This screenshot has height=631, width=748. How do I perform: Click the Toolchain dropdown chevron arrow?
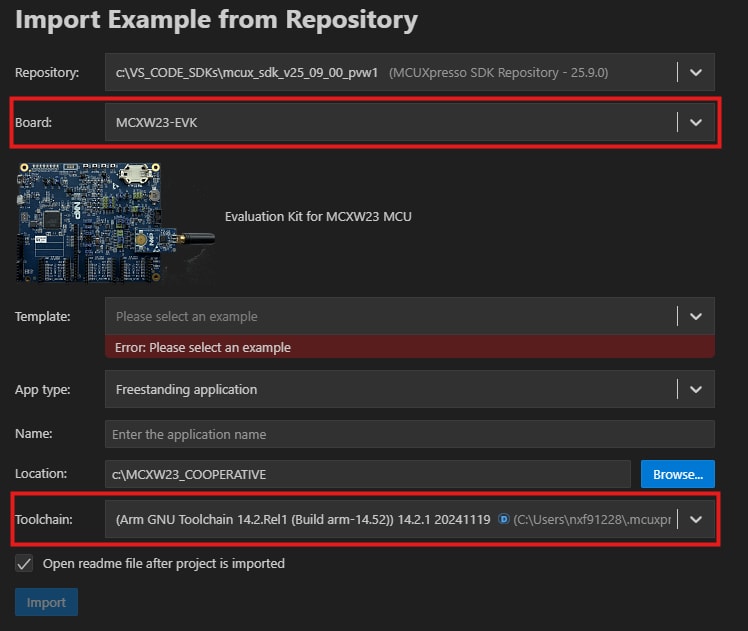click(x=696, y=519)
